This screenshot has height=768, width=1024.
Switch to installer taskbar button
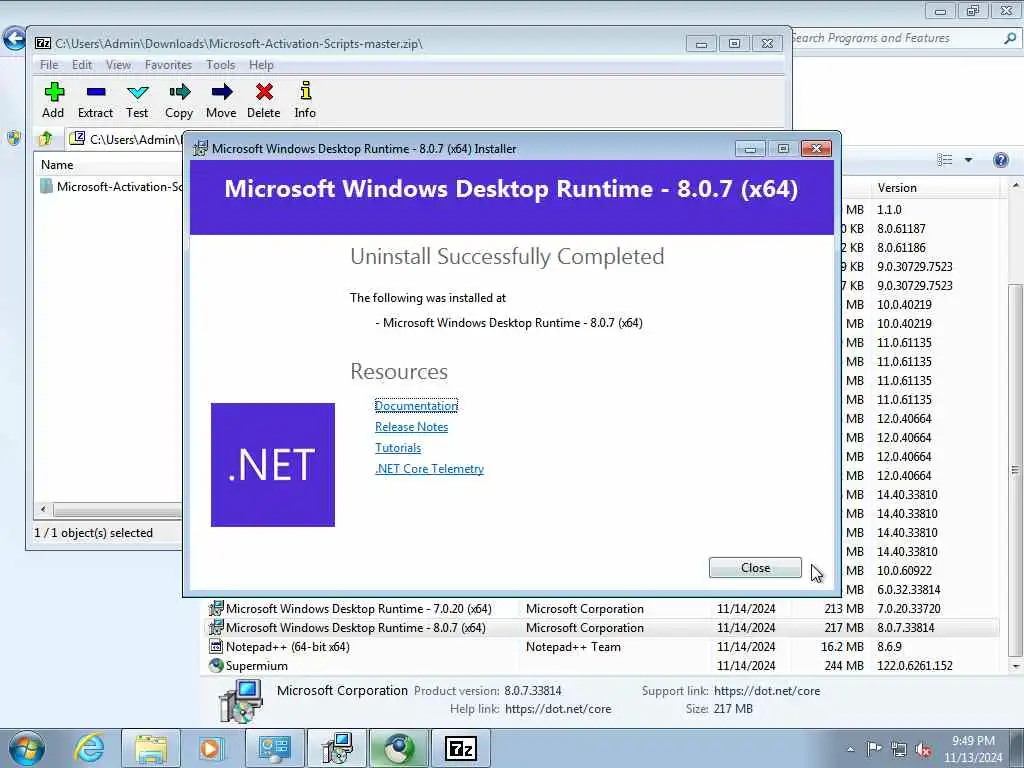tap(337, 748)
